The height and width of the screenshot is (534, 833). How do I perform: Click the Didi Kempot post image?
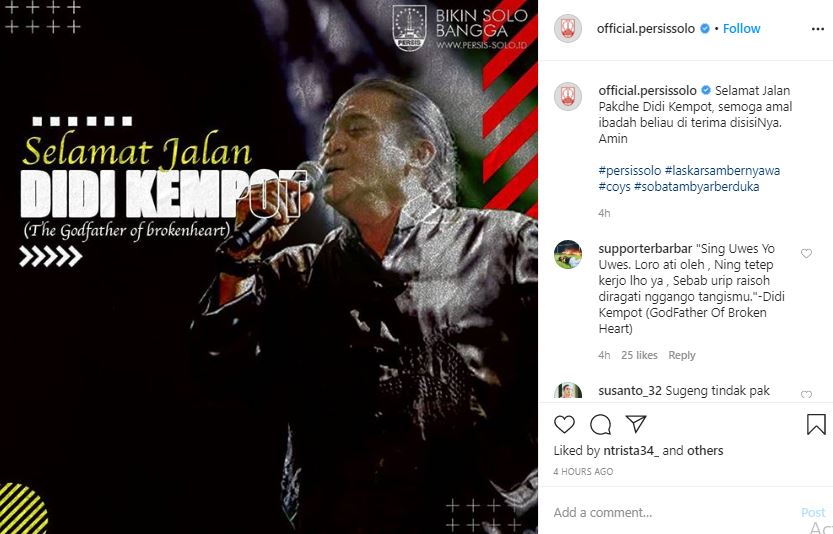click(x=269, y=267)
